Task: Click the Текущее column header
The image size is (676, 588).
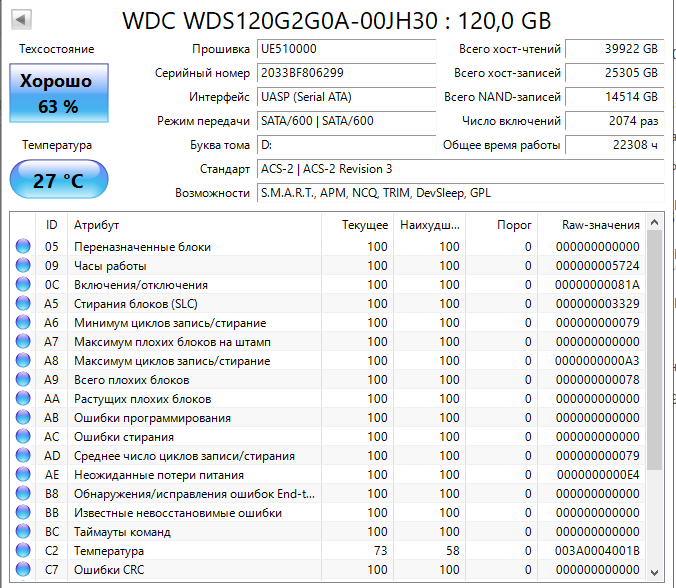Action: 357,225
